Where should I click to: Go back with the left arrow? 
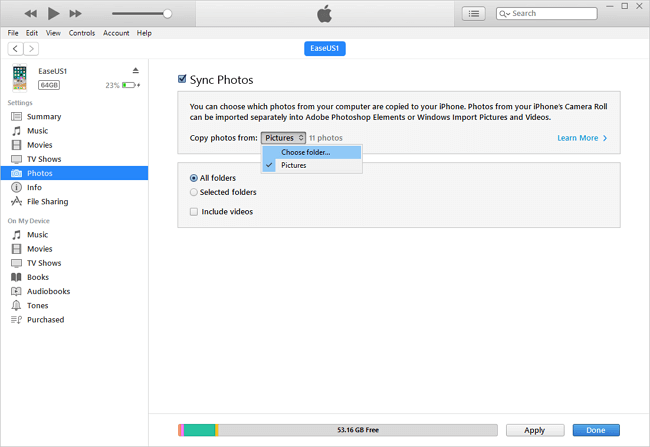(16, 48)
